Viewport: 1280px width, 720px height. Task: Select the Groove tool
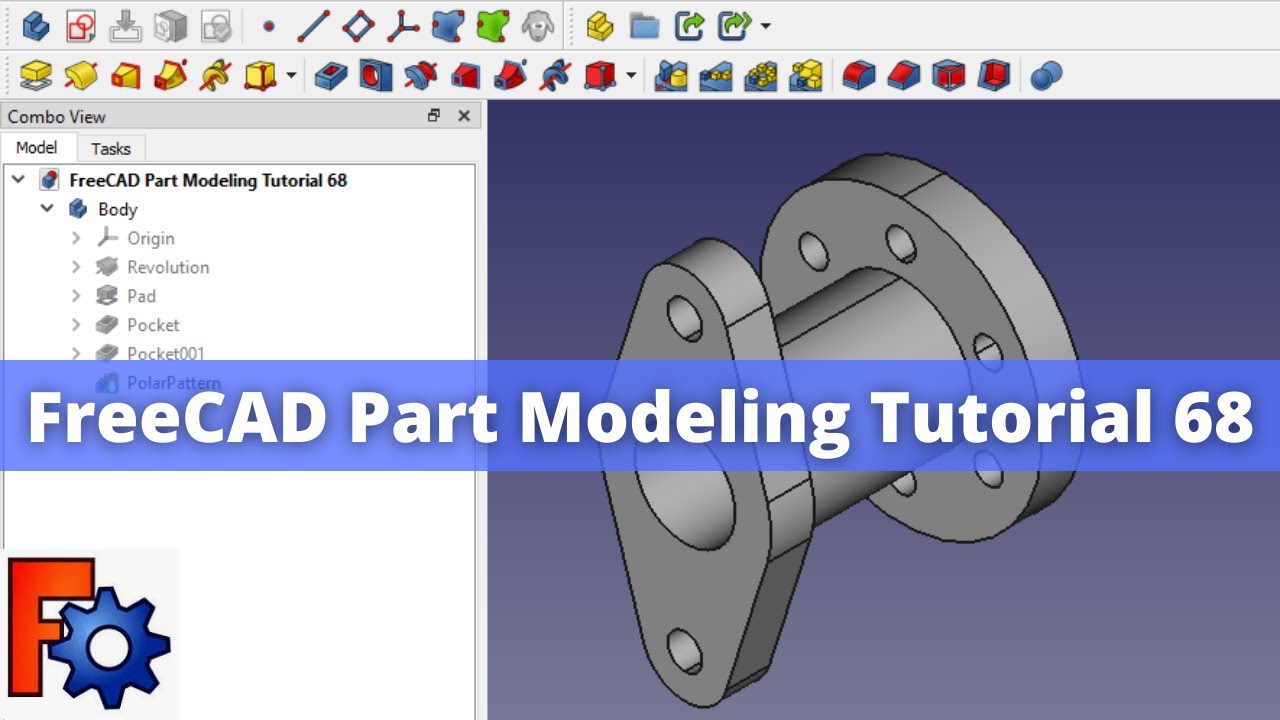421,75
